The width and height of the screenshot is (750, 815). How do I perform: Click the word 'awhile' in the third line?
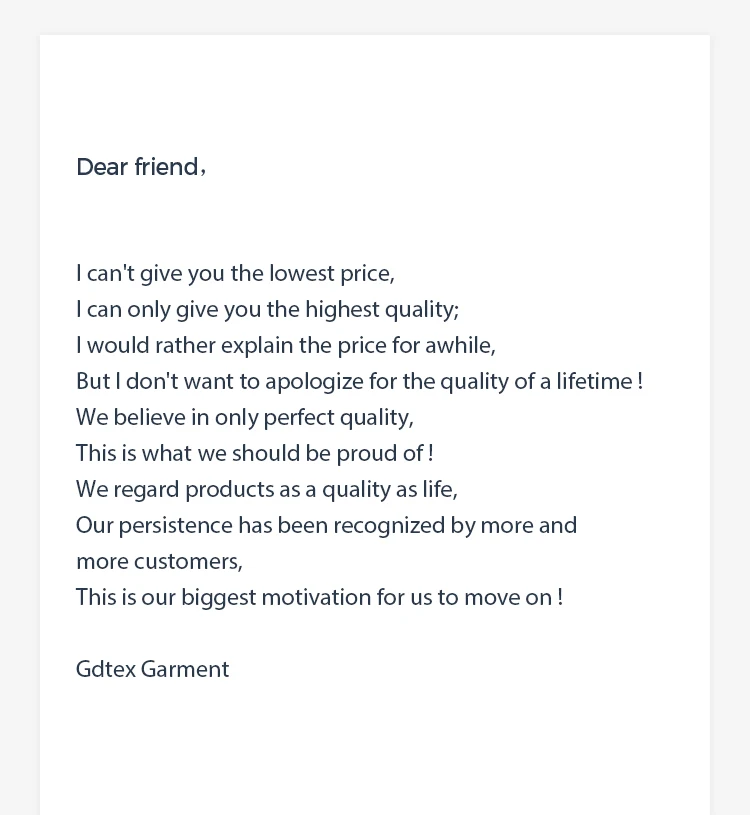(459, 346)
